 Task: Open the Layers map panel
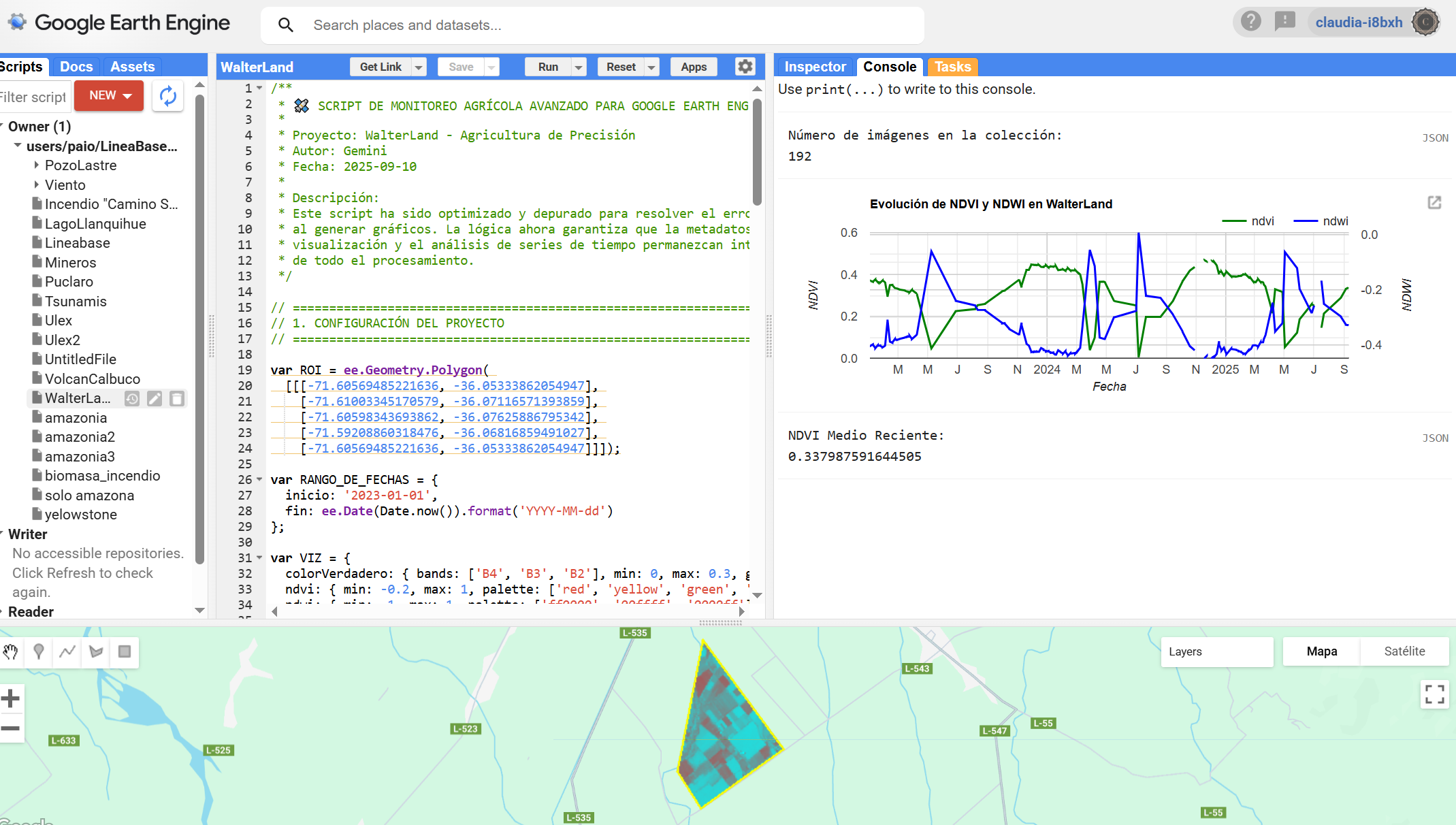pos(1217,651)
